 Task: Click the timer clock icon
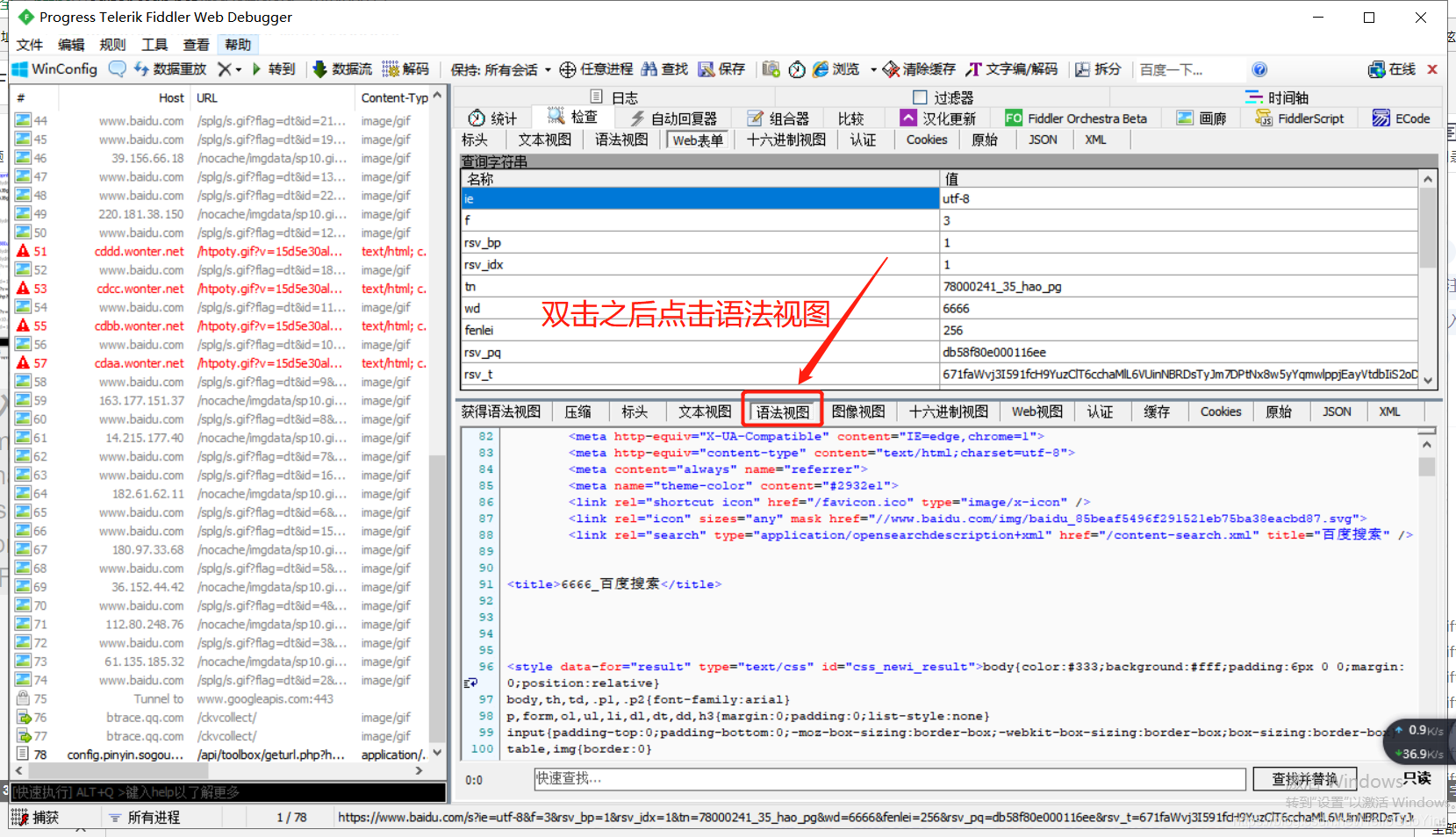tap(797, 69)
